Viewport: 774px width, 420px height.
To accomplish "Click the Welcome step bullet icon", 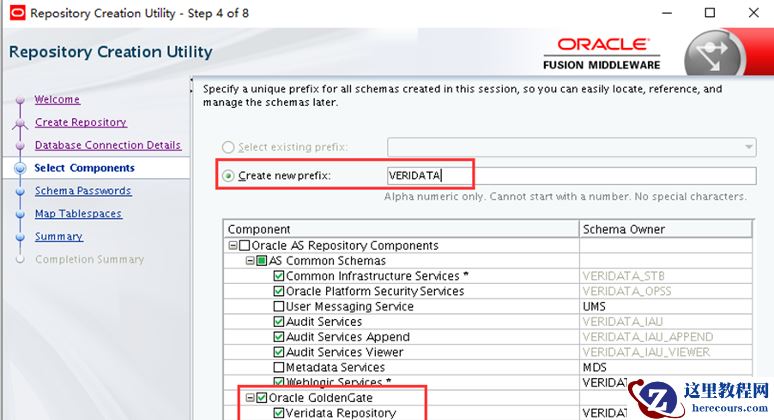I will click(20, 100).
